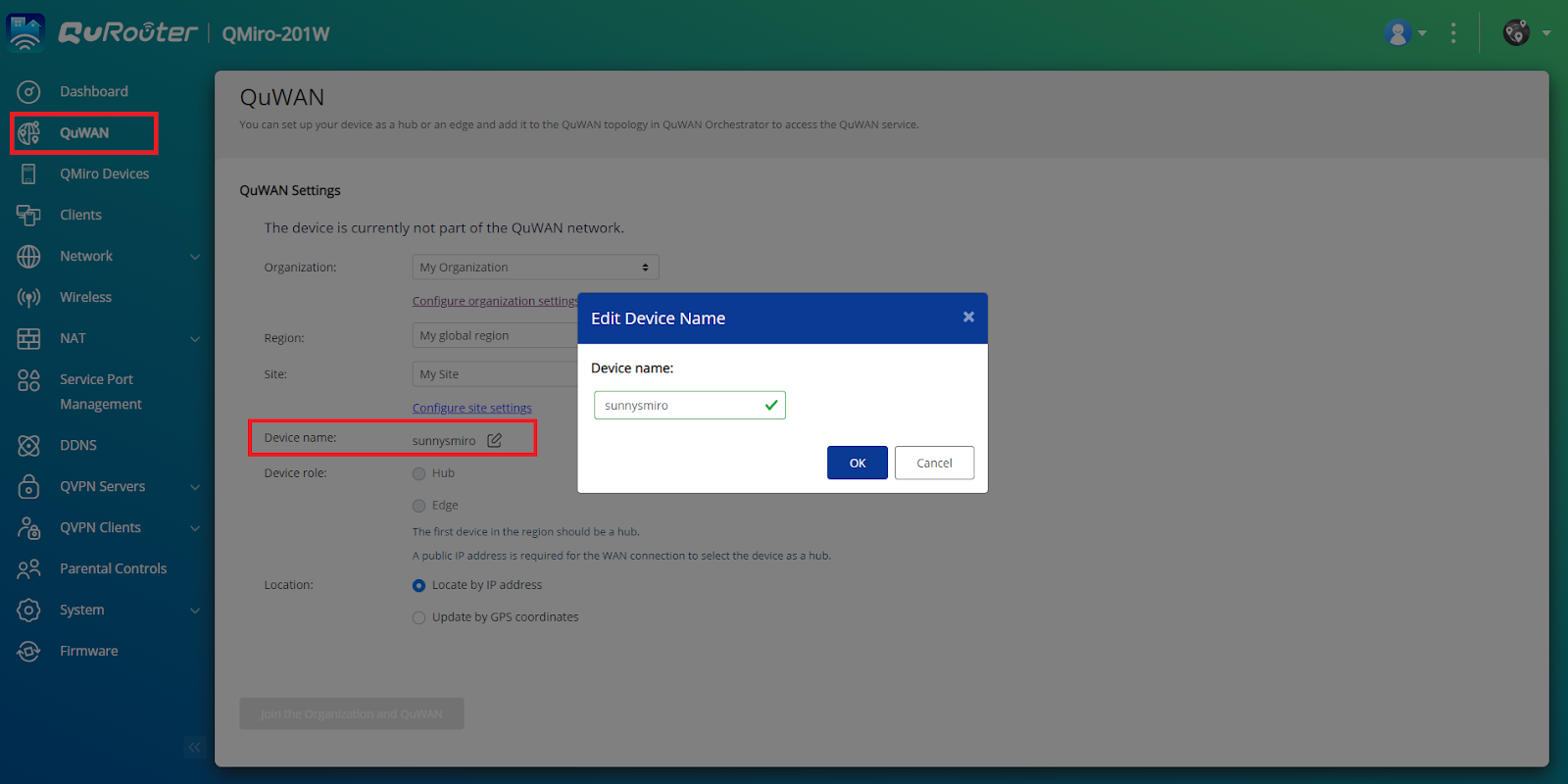Image resolution: width=1568 pixels, height=784 pixels.
Task: Expand the QuWAN status dropdown arrow
Action: 1546,33
